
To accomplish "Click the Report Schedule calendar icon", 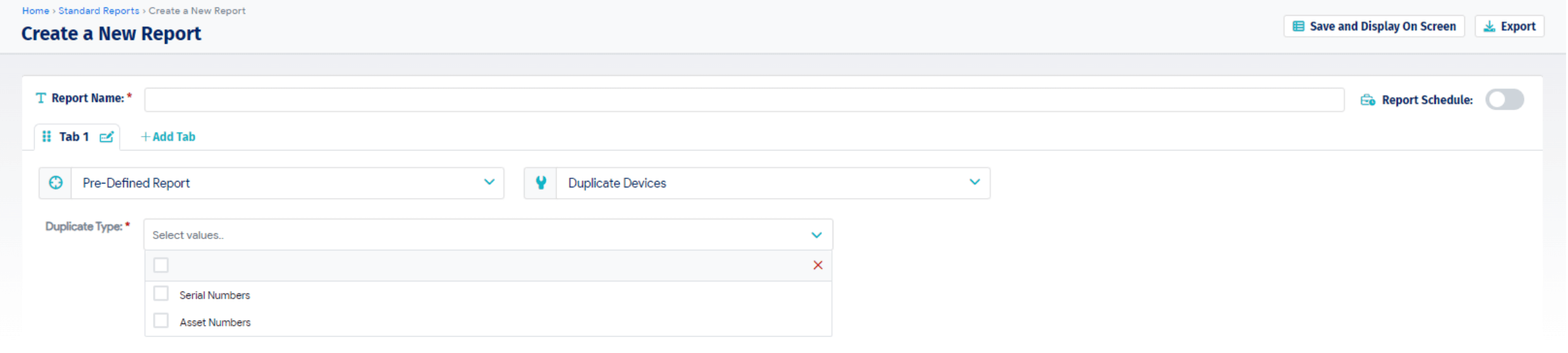I will 1368,100.
